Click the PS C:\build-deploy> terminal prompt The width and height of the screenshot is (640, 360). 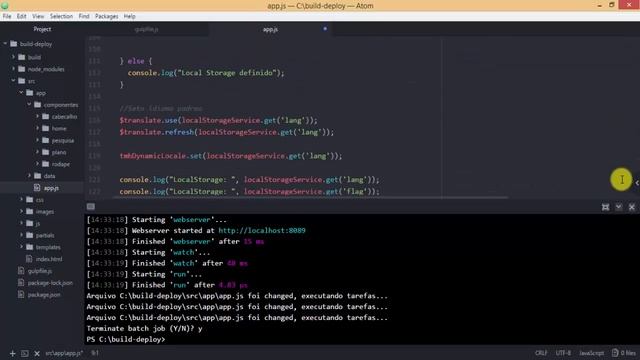click(126, 340)
